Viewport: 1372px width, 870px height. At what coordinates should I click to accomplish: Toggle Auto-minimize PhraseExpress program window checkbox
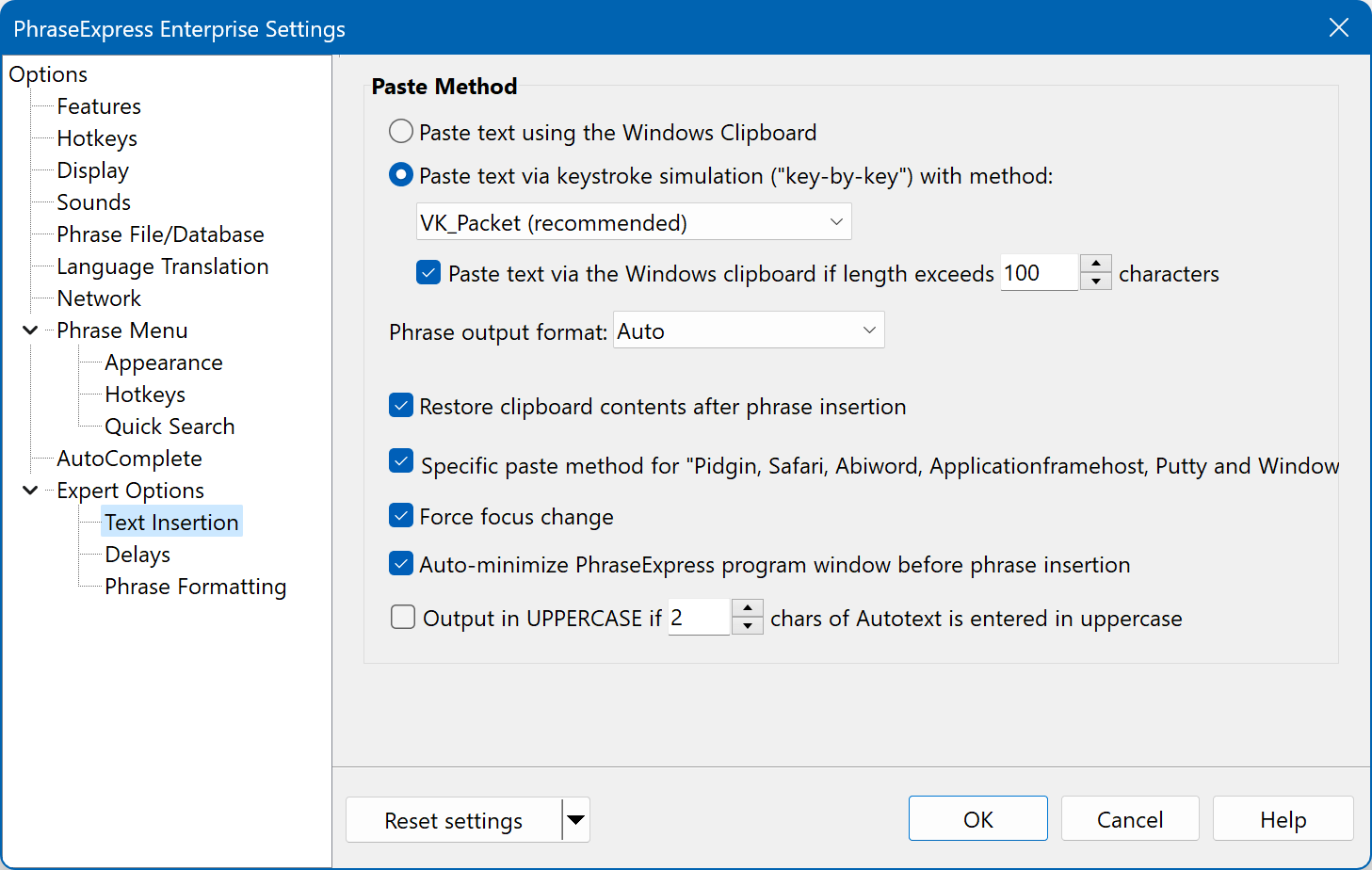(401, 564)
